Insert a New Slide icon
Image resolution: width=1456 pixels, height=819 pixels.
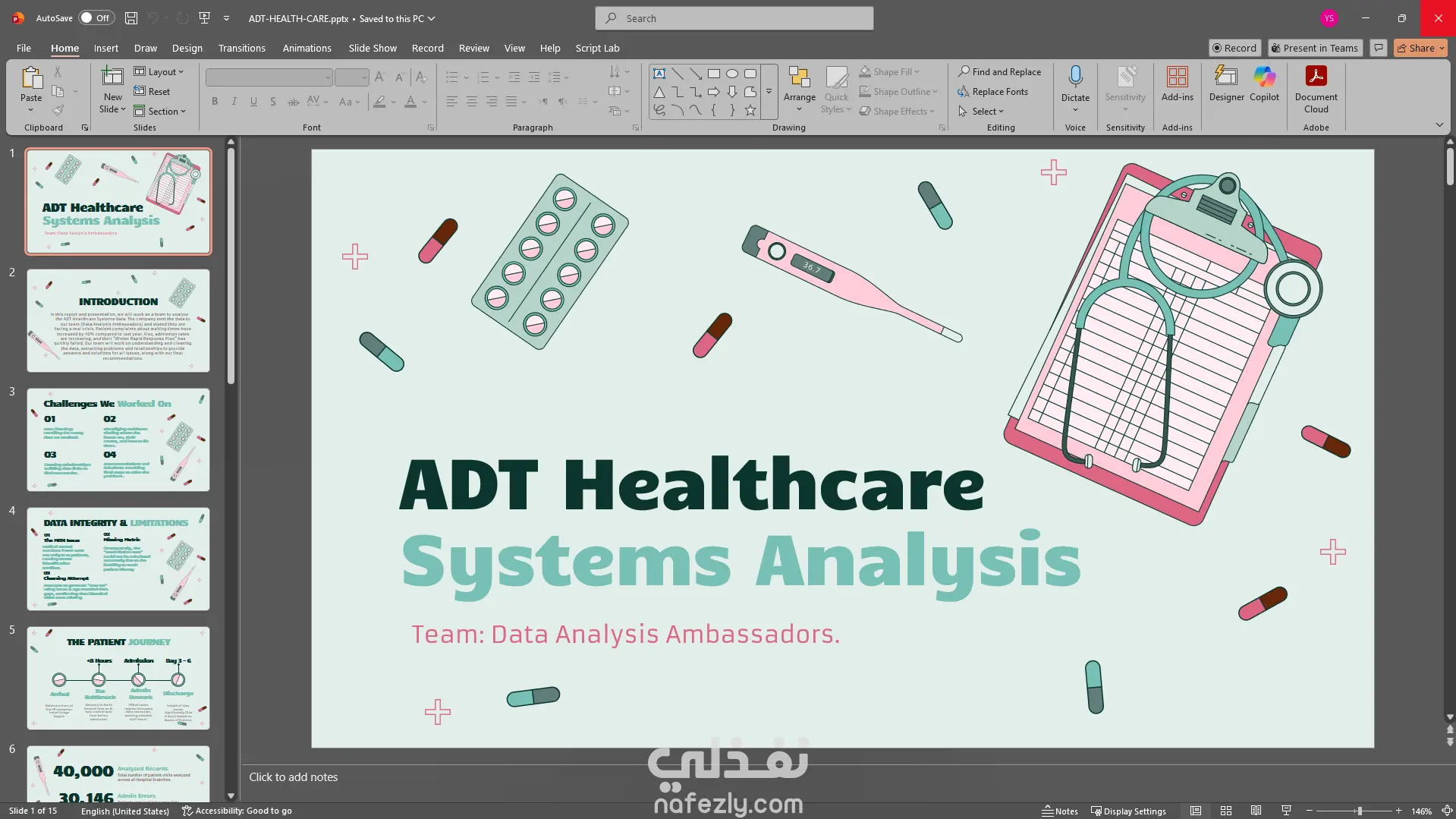[x=112, y=77]
